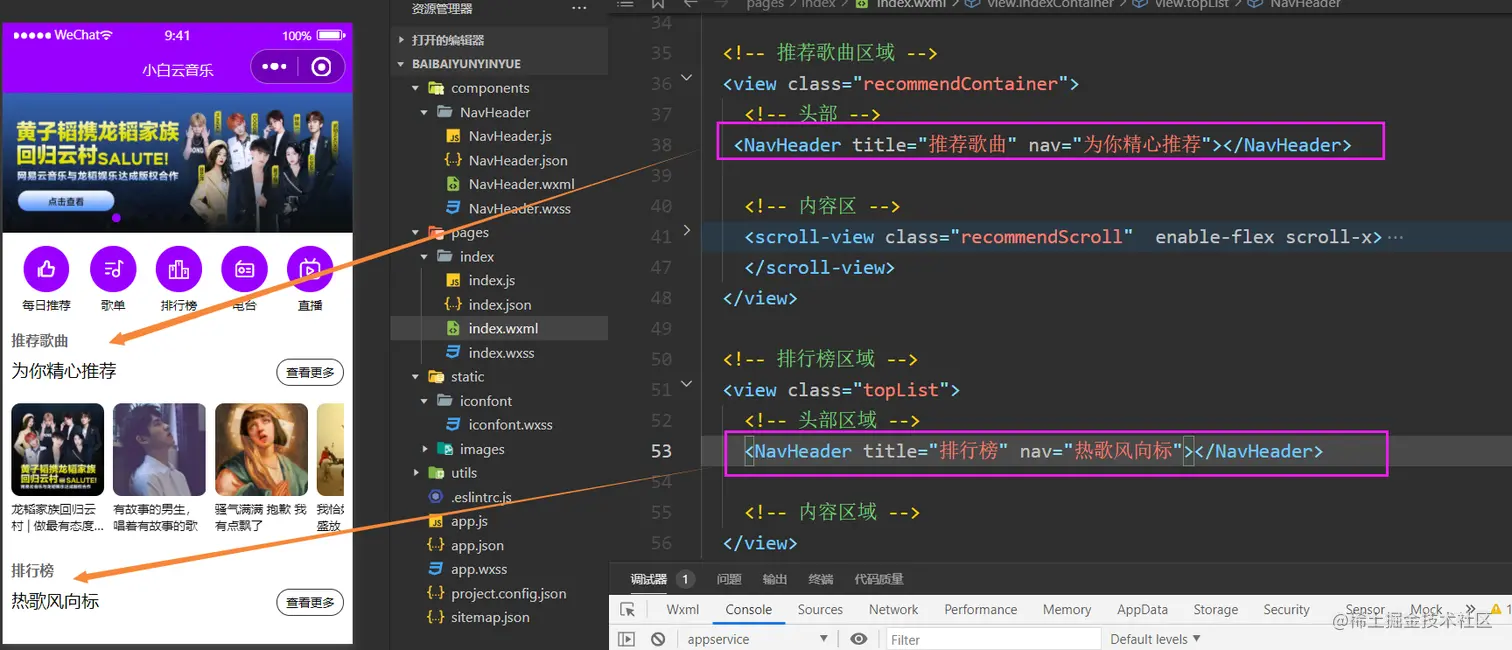Switch to the 调试器 panel tab

[649, 579]
